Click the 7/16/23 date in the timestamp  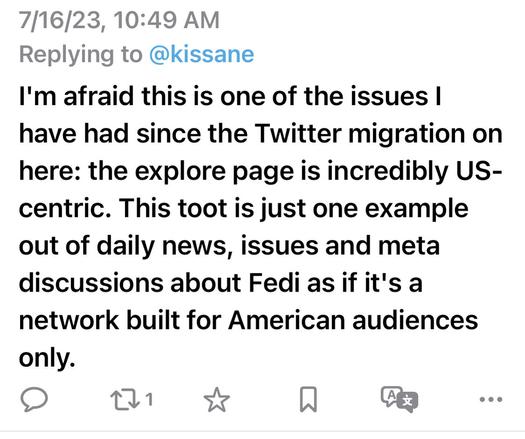click(x=60, y=20)
